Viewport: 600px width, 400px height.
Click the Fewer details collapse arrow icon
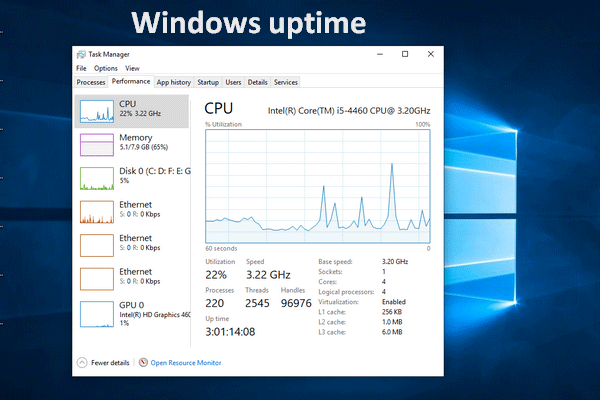82,362
